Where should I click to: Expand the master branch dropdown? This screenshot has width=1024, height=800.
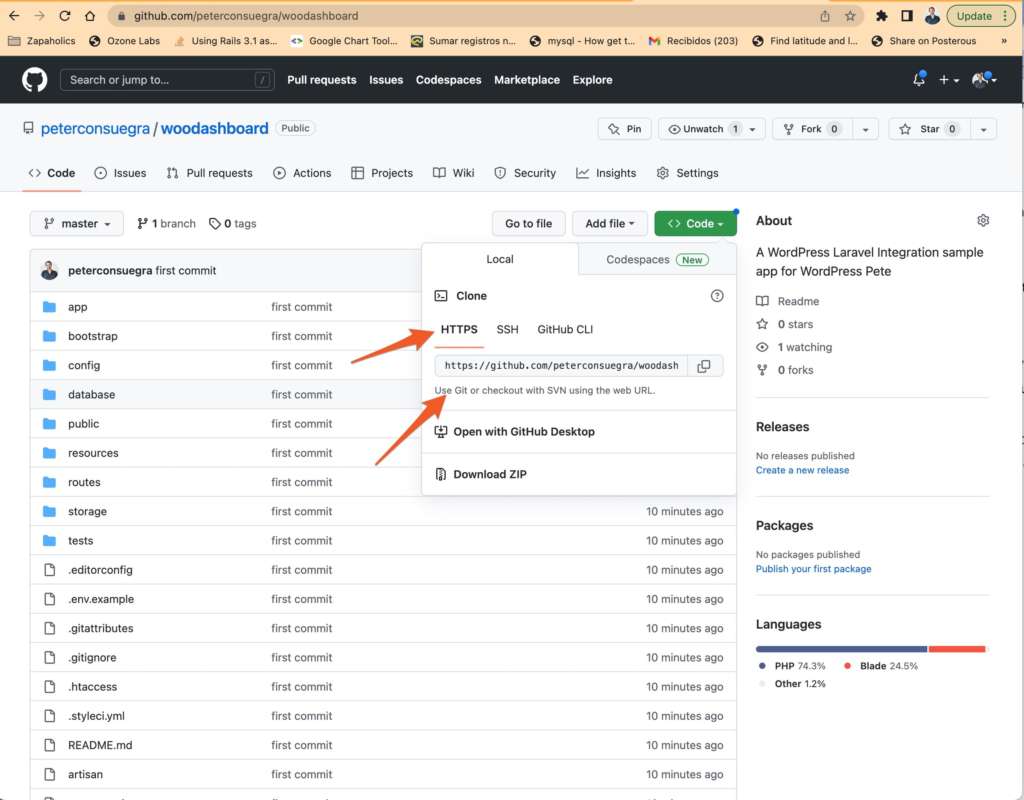(x=77, y=224)
